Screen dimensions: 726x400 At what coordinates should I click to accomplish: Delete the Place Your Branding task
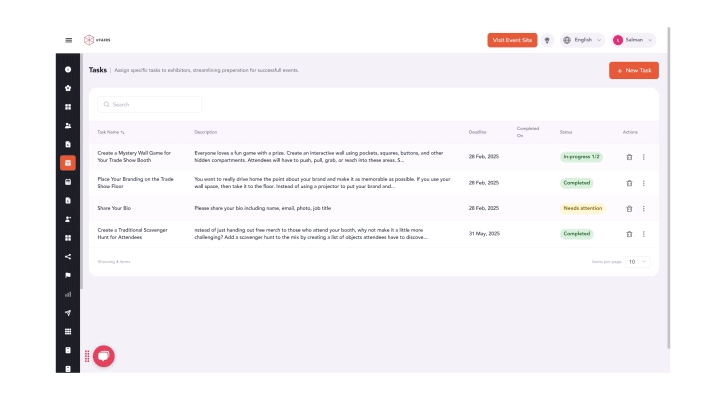[629, 183]
